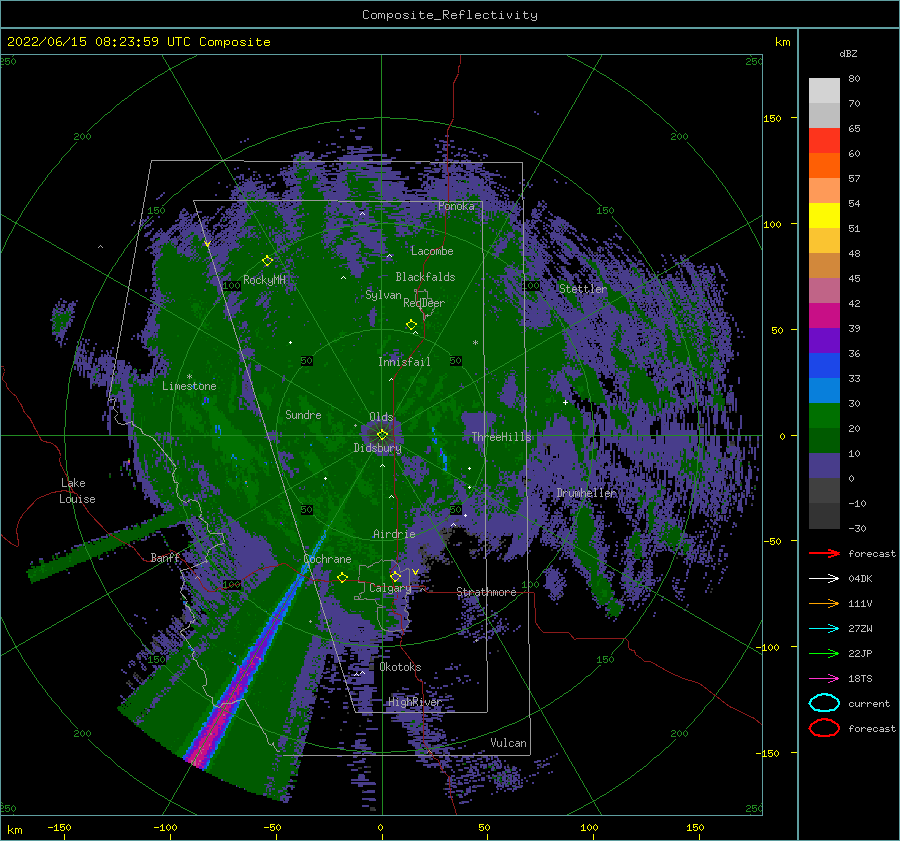This screenshot has width=900, height=841.
Task: Click the Didsbury label
Action: pos(377,448)
